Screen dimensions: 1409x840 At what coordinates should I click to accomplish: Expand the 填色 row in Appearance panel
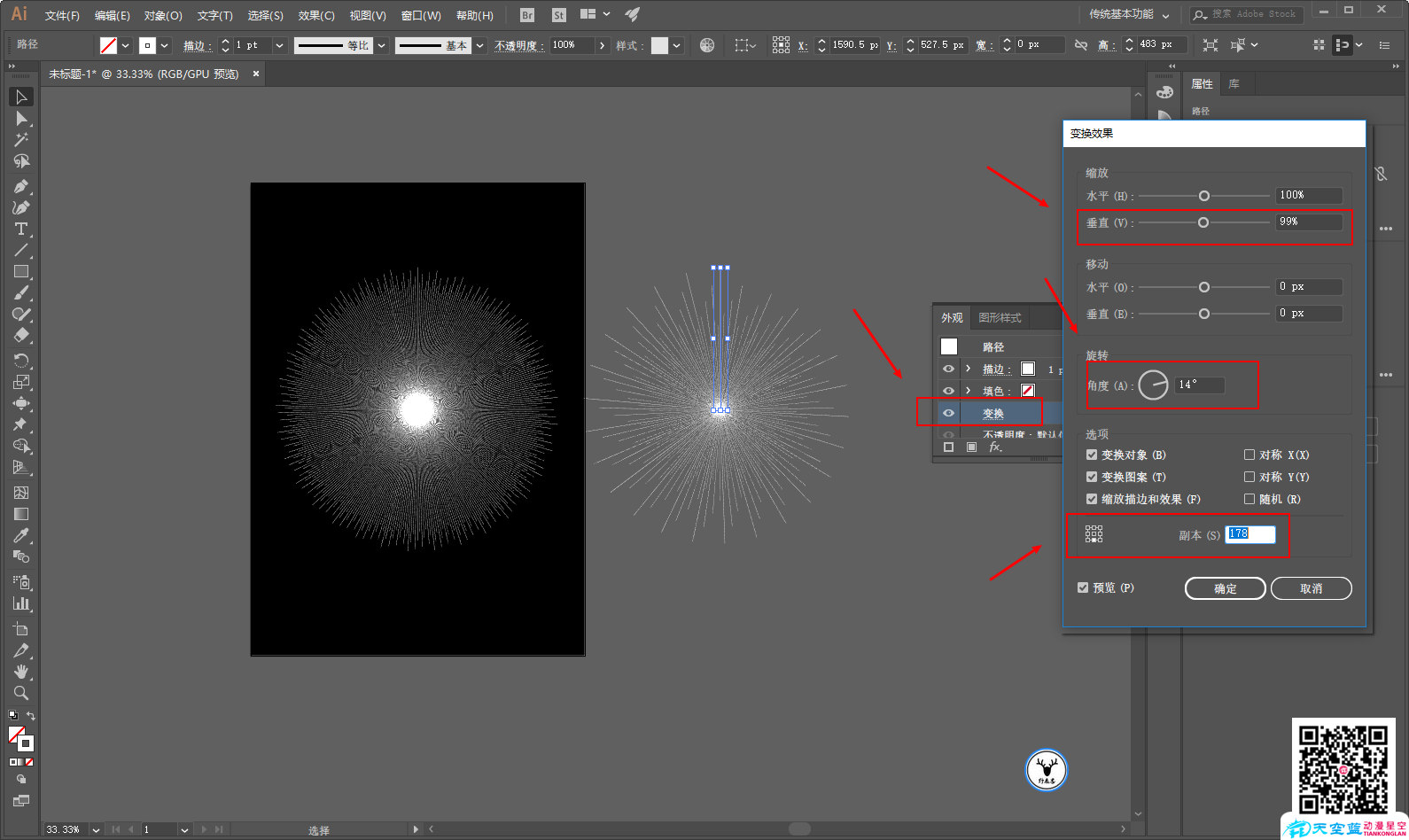tap(968, 391)
